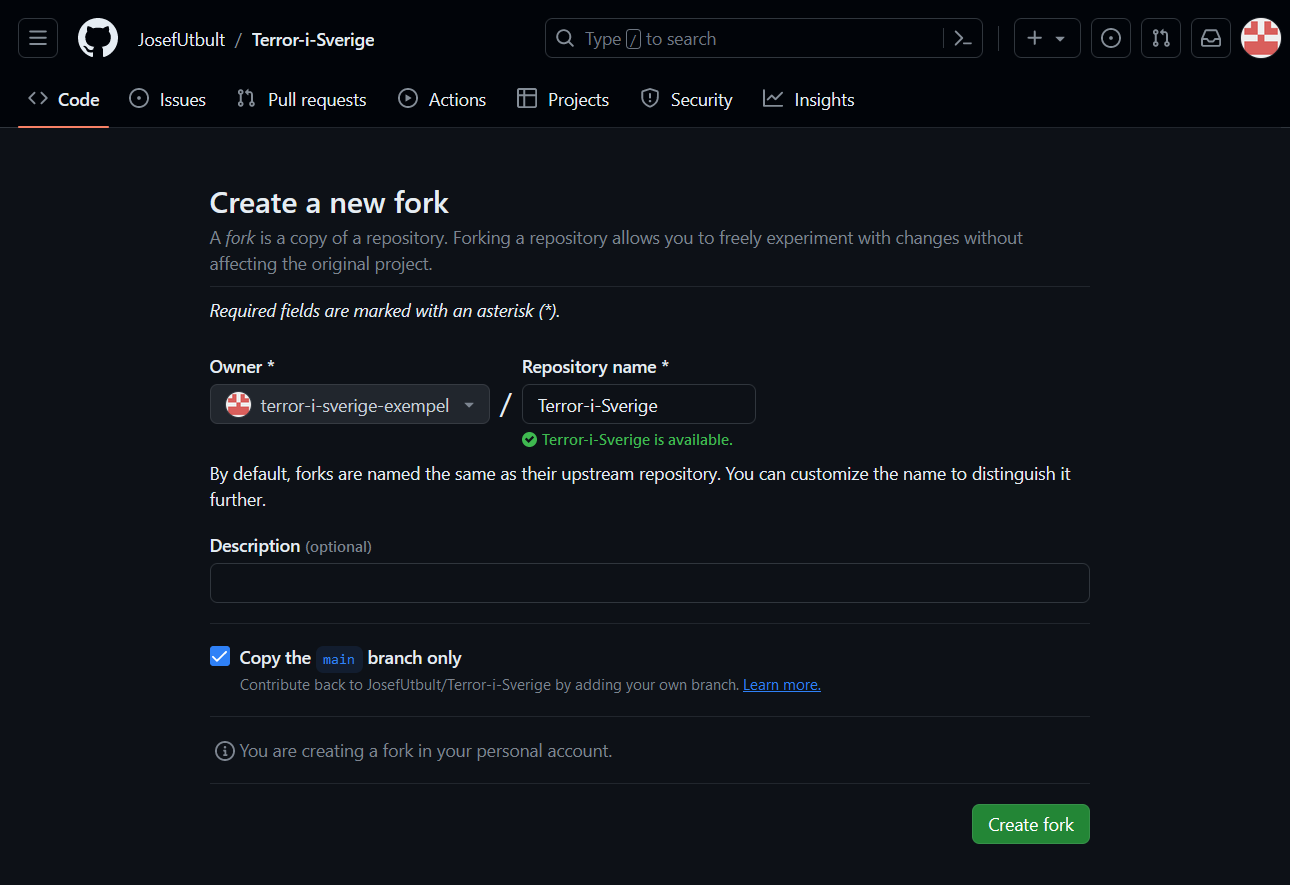The width and height of the screenshot is (1290, 885).
Task: Click the required fields asterisk note
Action: 385,311
